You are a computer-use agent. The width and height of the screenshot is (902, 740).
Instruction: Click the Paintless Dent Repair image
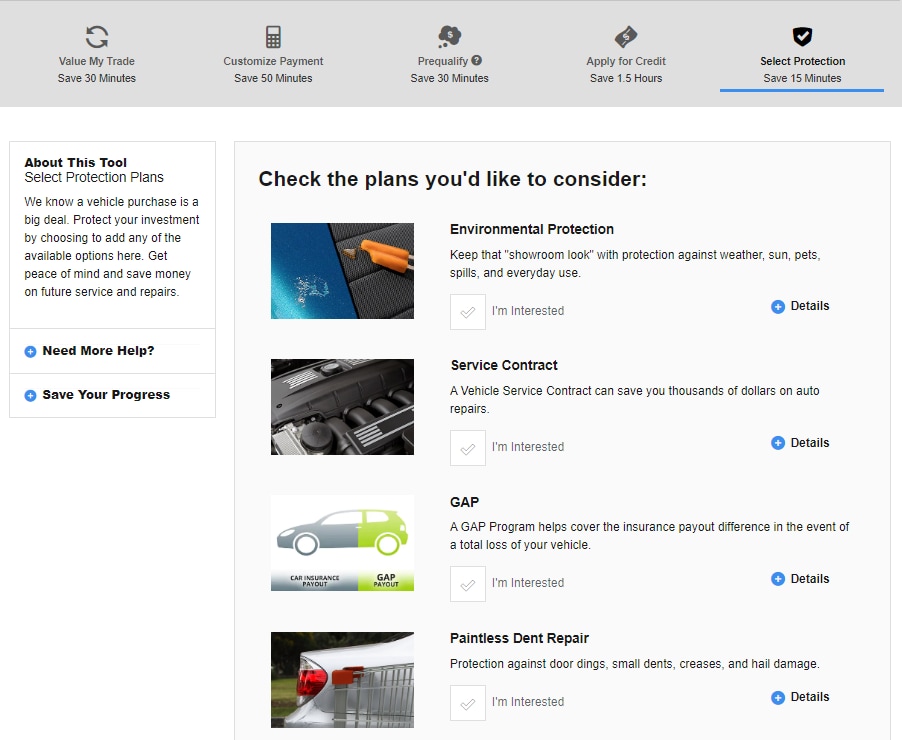342,680
